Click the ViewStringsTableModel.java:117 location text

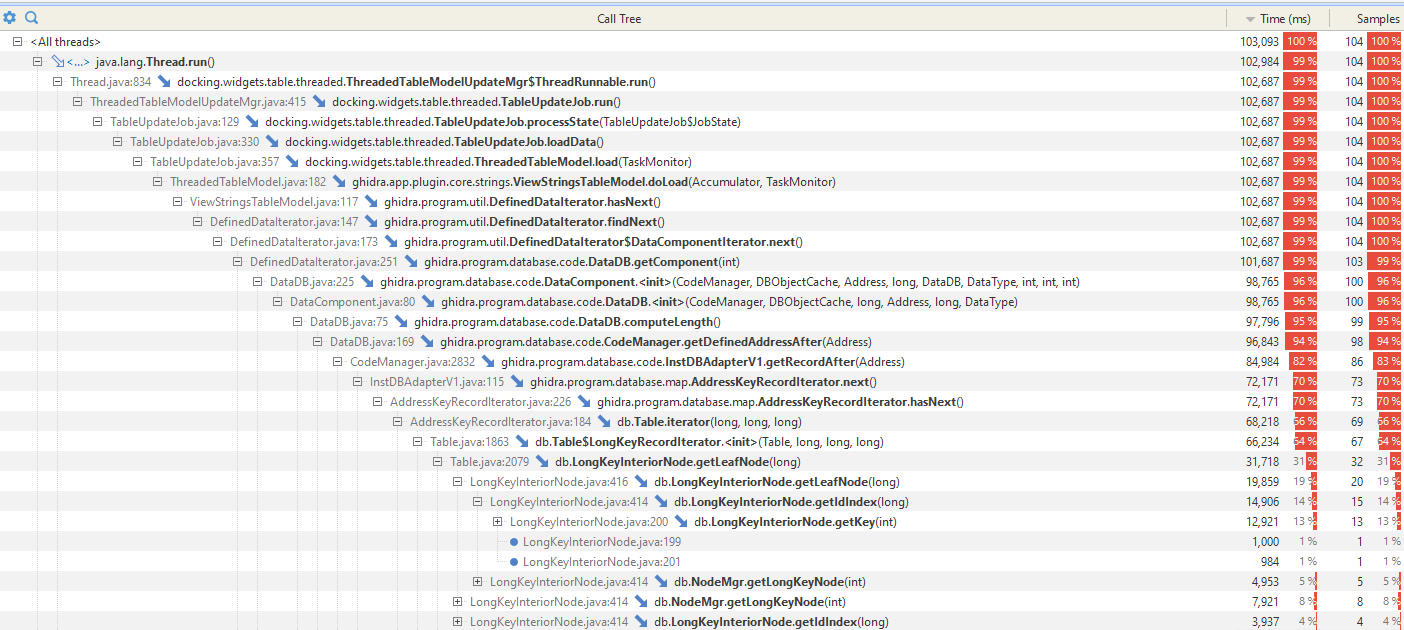274,202
